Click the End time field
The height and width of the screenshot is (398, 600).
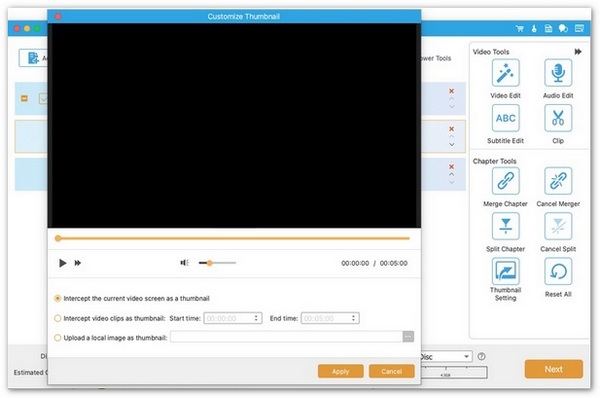click(x=330, y=318)
